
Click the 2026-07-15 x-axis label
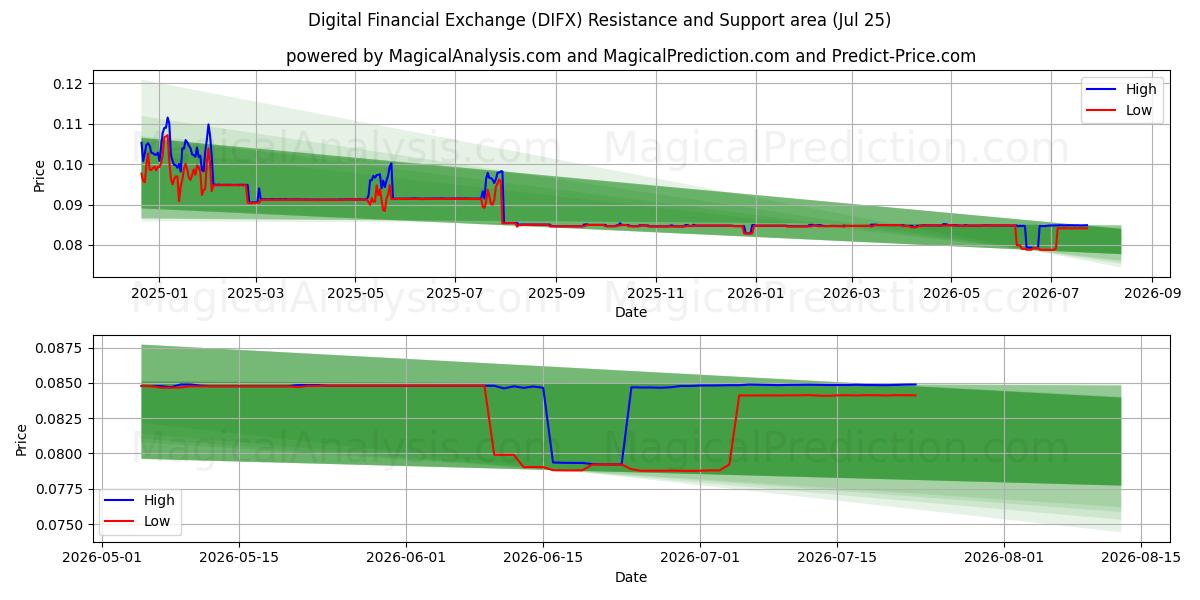(837, 558)
